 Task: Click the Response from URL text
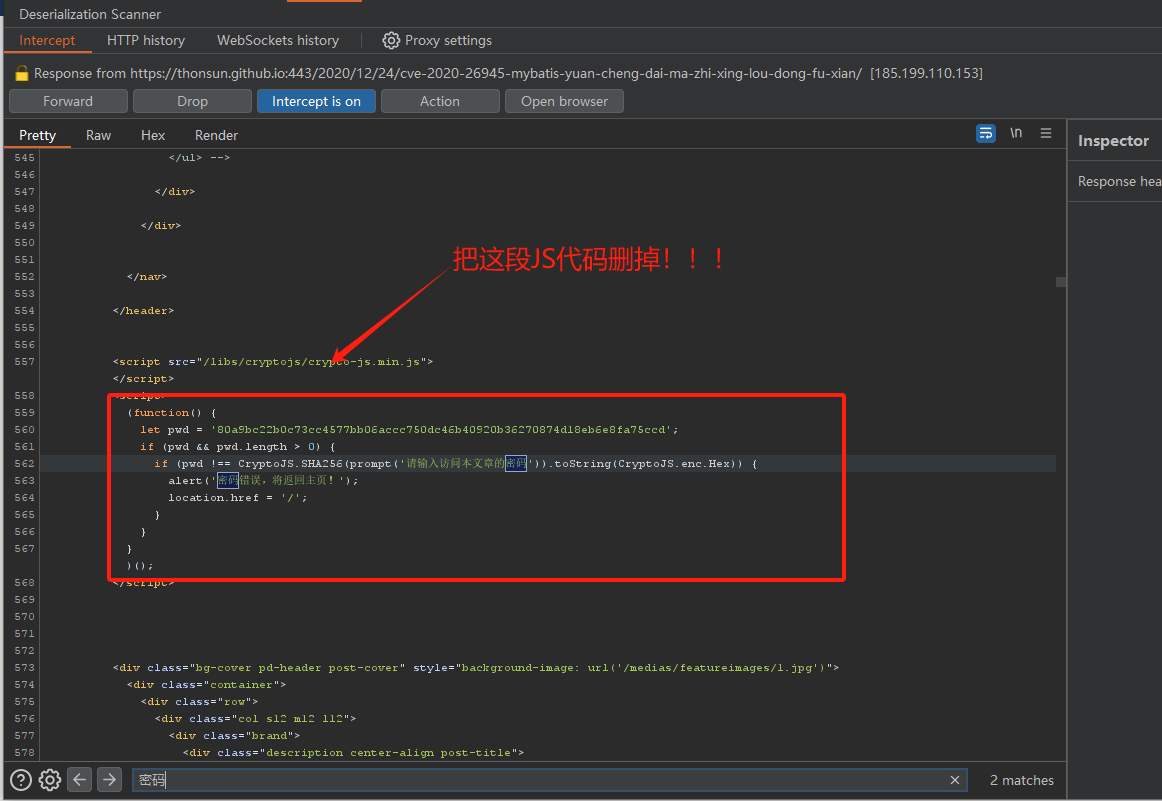tap(448, 73)
